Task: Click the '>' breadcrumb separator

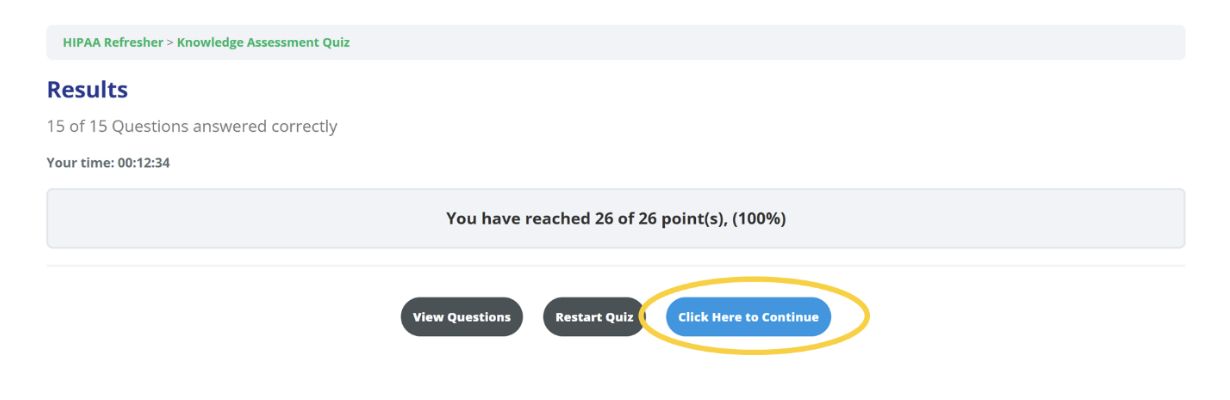Action: [x=171, y=43]
